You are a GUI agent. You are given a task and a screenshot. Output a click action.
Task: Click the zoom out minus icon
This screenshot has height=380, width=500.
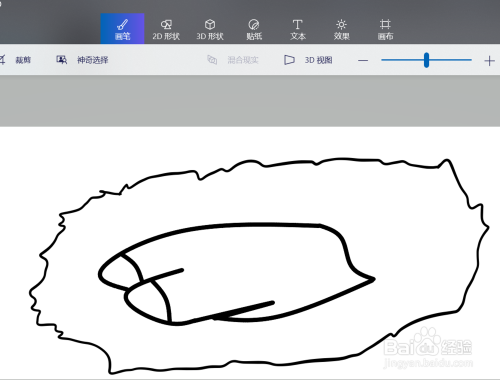pyautogui.click(x=363, y=61)
